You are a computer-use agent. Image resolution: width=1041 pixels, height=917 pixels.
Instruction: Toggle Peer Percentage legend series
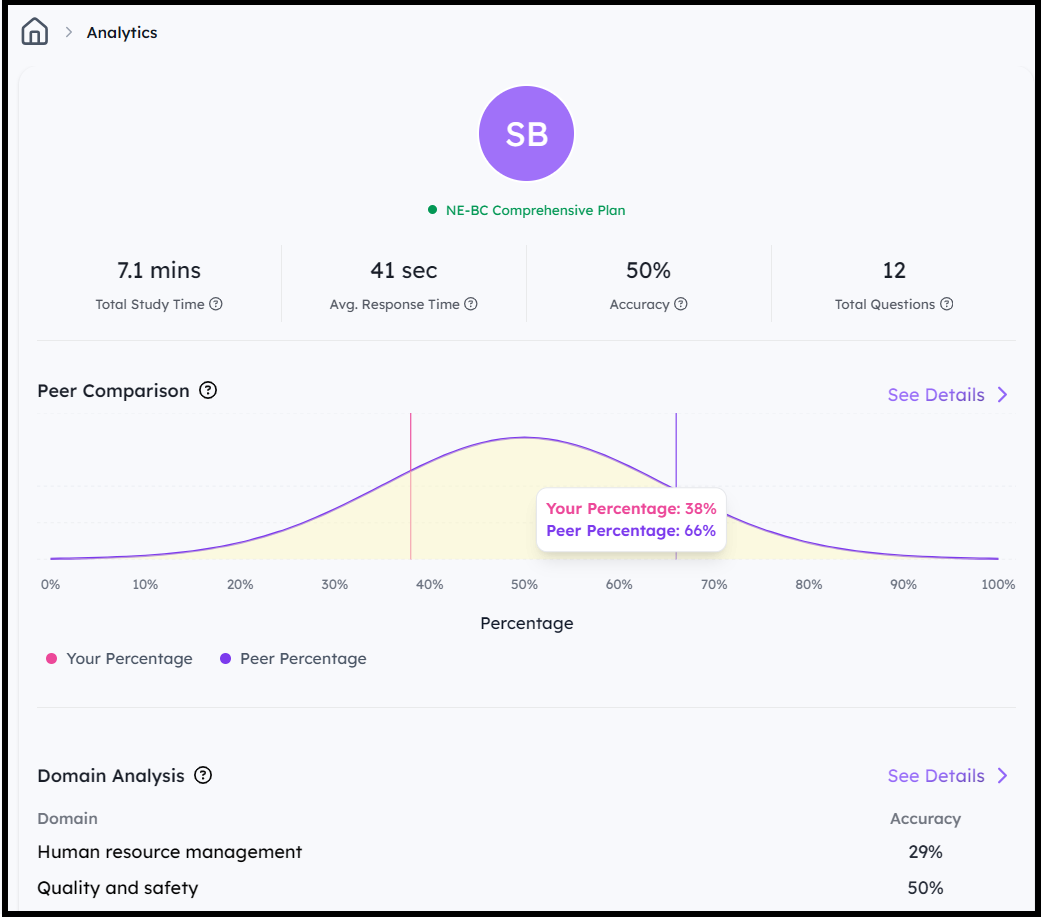[x=293, y=659]
